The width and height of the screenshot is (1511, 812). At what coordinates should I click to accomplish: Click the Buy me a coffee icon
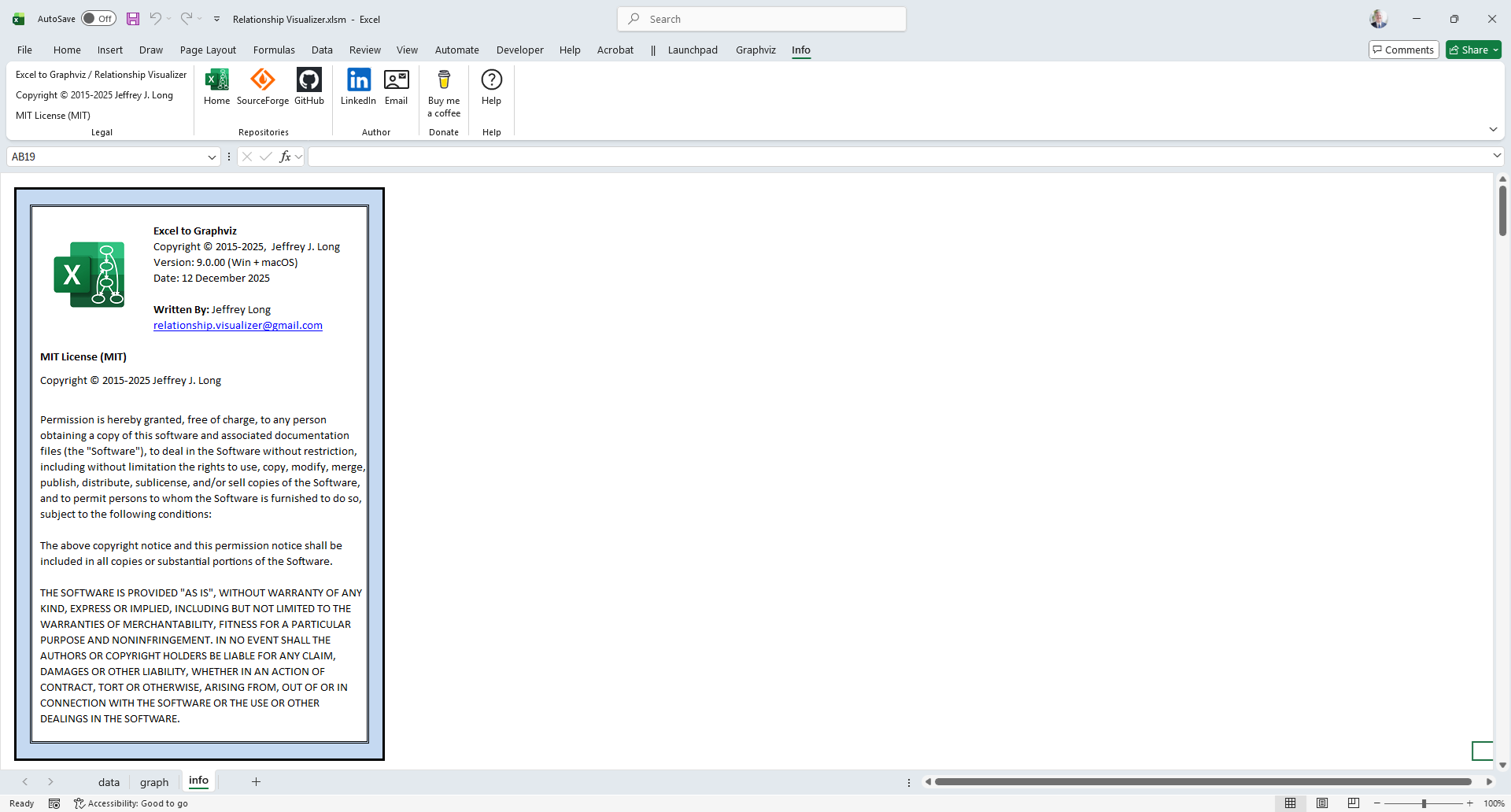[444, 80]
